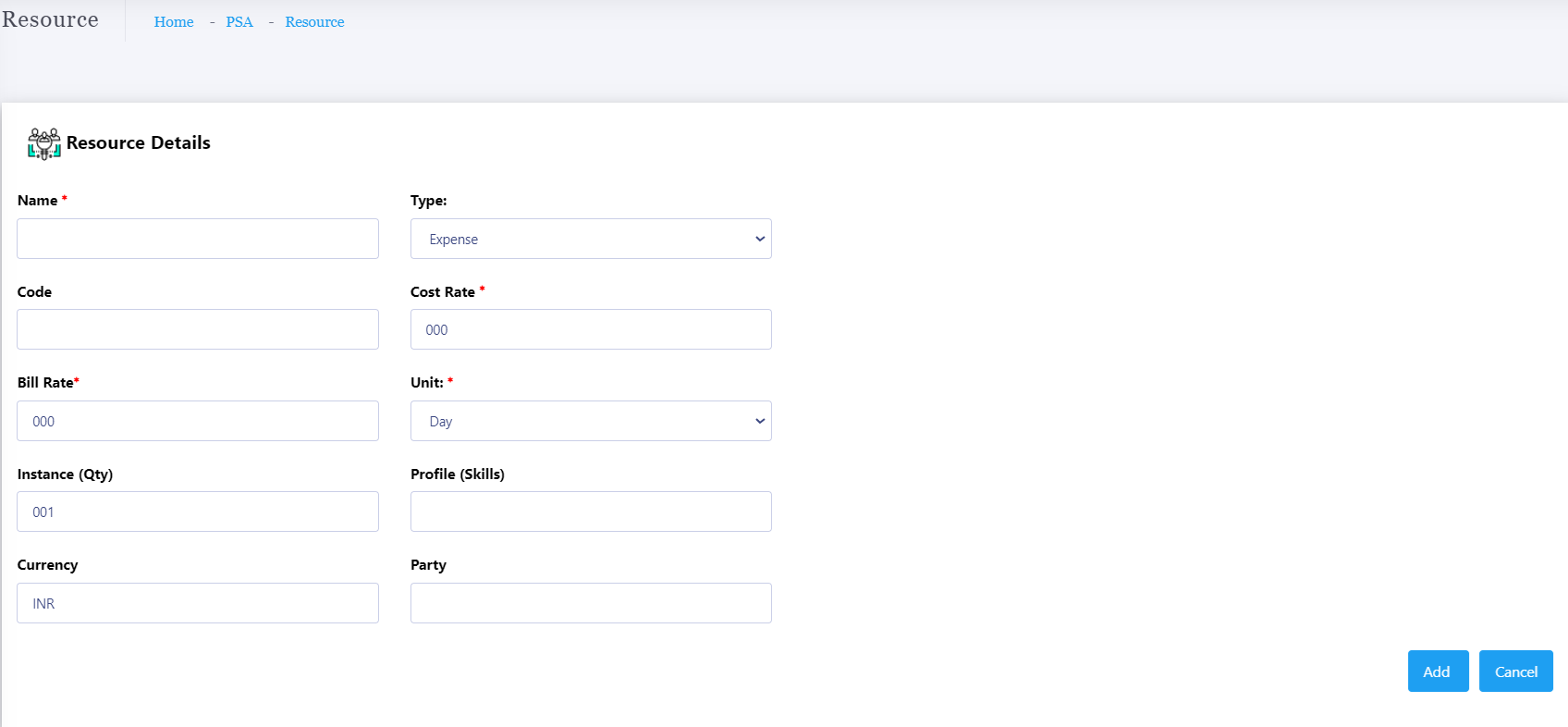
Task: Click the Resource page title
Action: tap(50, 19)
